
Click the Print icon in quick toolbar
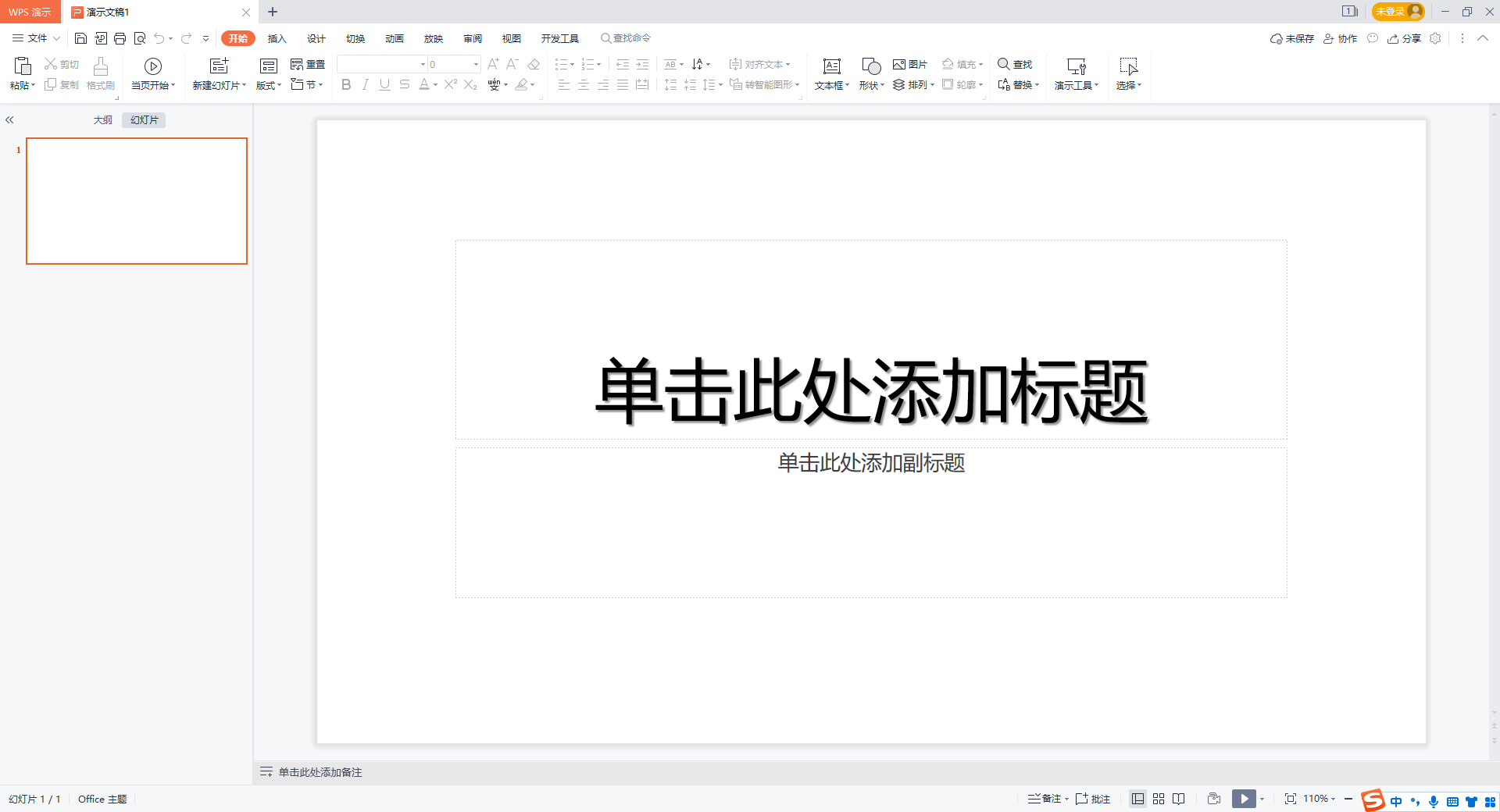coord(120,38)
